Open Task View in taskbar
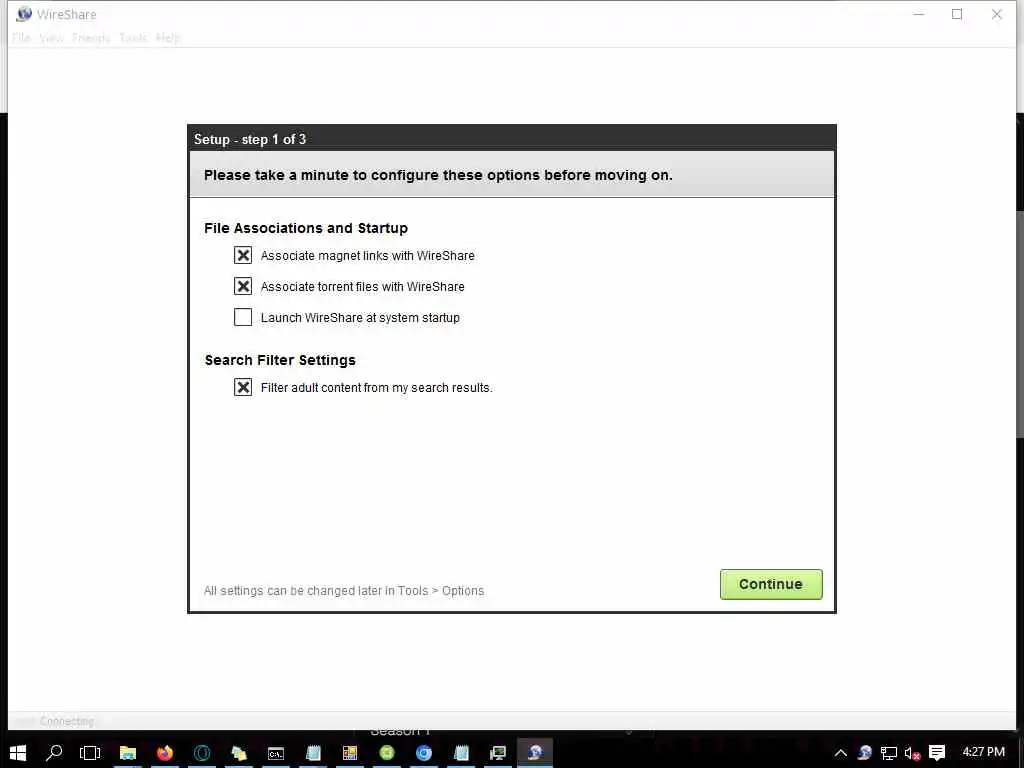 point(90,753)
